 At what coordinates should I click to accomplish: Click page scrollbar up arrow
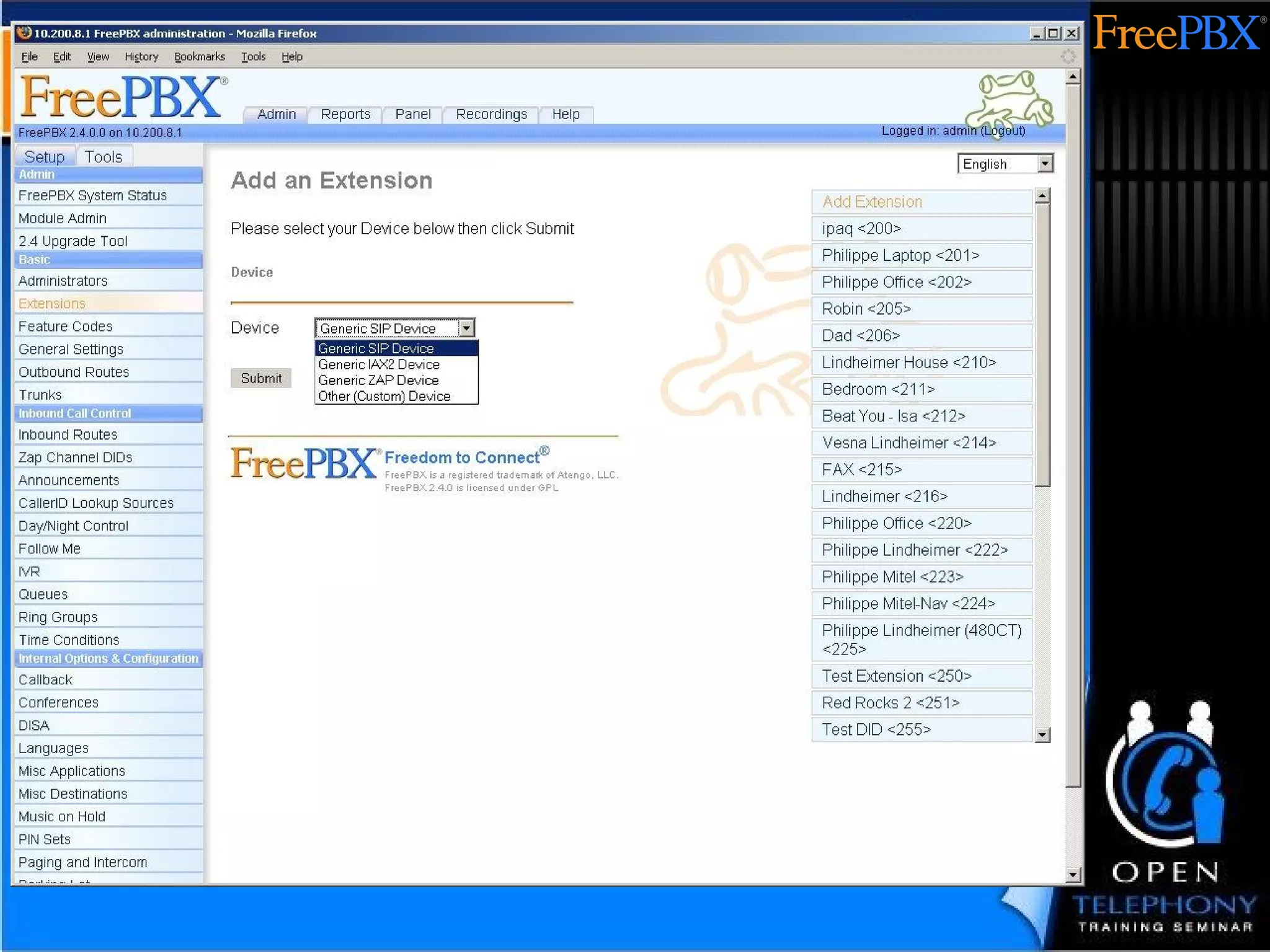[x=1073, y=77]
